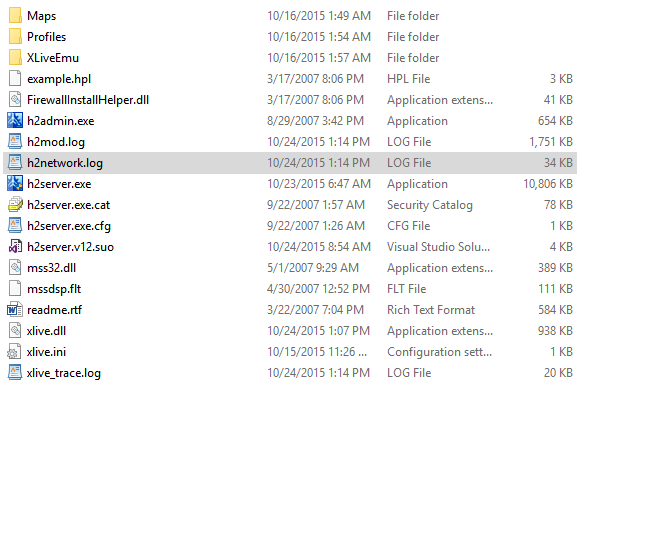Screen dimensions: 659x542
Task: Select the mss32.dll file name
Action: [51, 268]
